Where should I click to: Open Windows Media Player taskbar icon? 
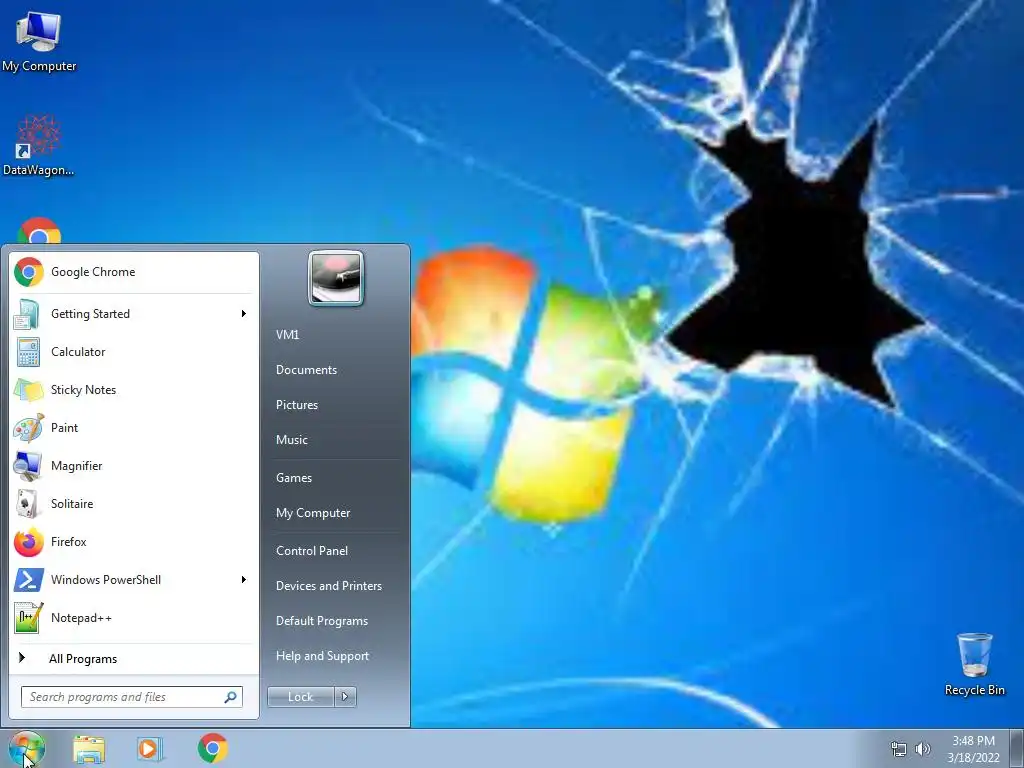point(150,749)
